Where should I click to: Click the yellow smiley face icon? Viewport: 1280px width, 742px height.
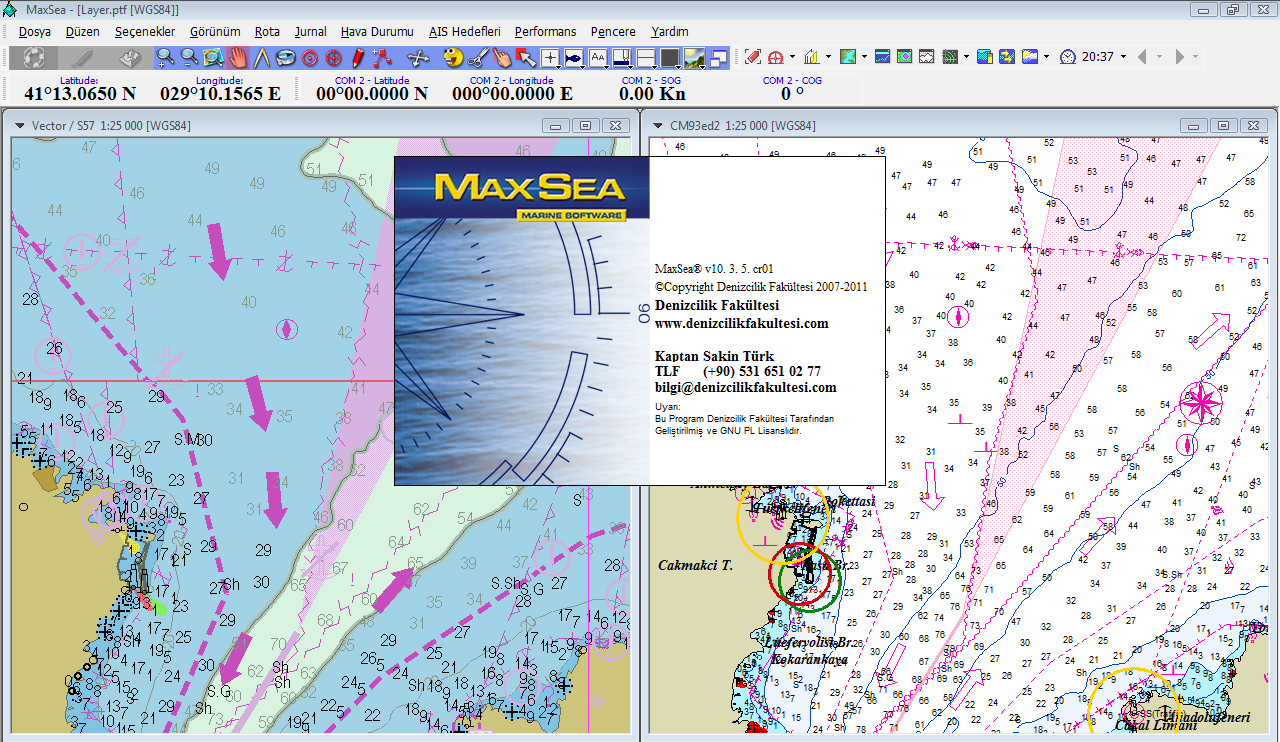[x=453, y=57]
